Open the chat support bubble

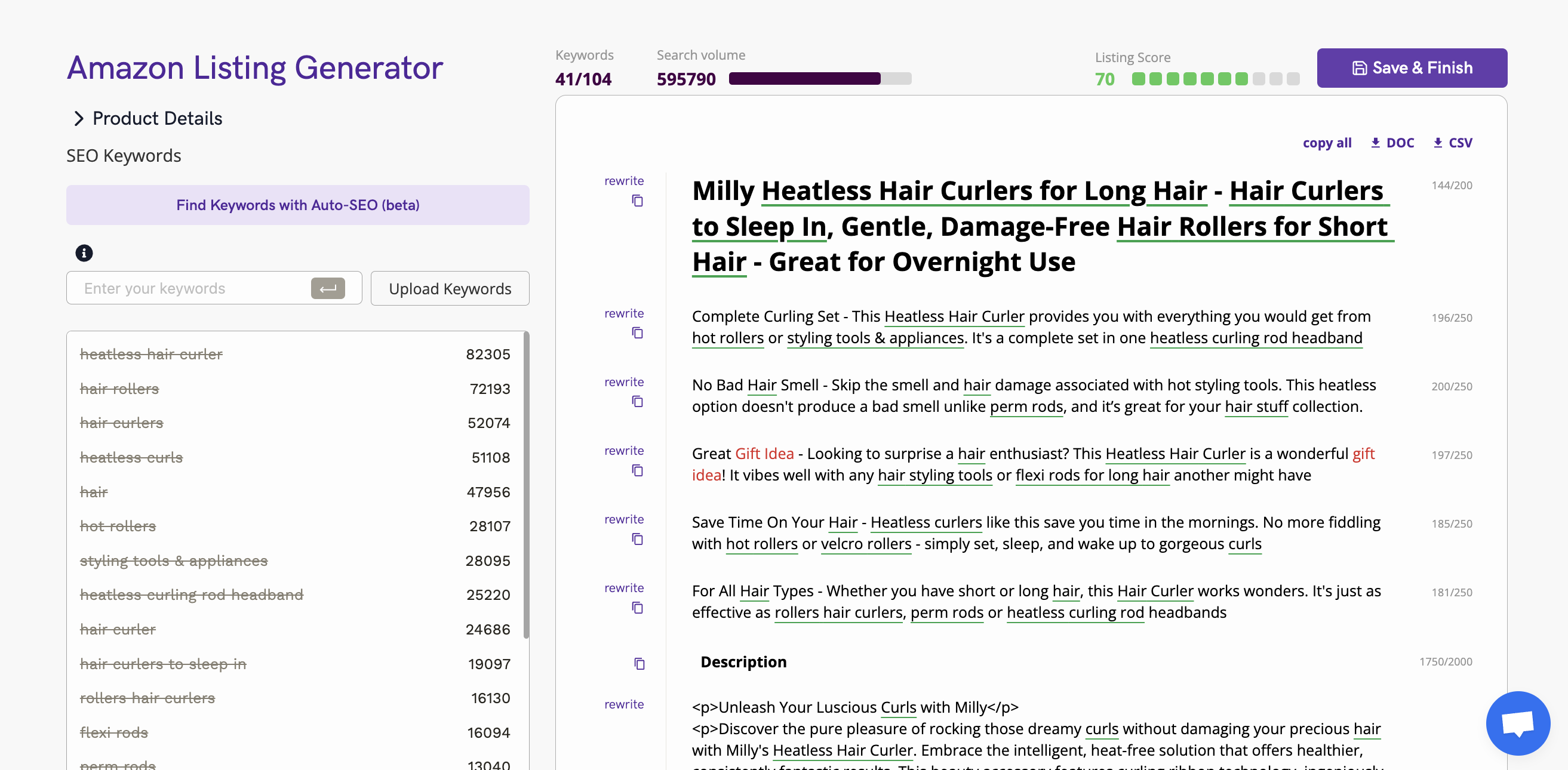click(1517, 723)
